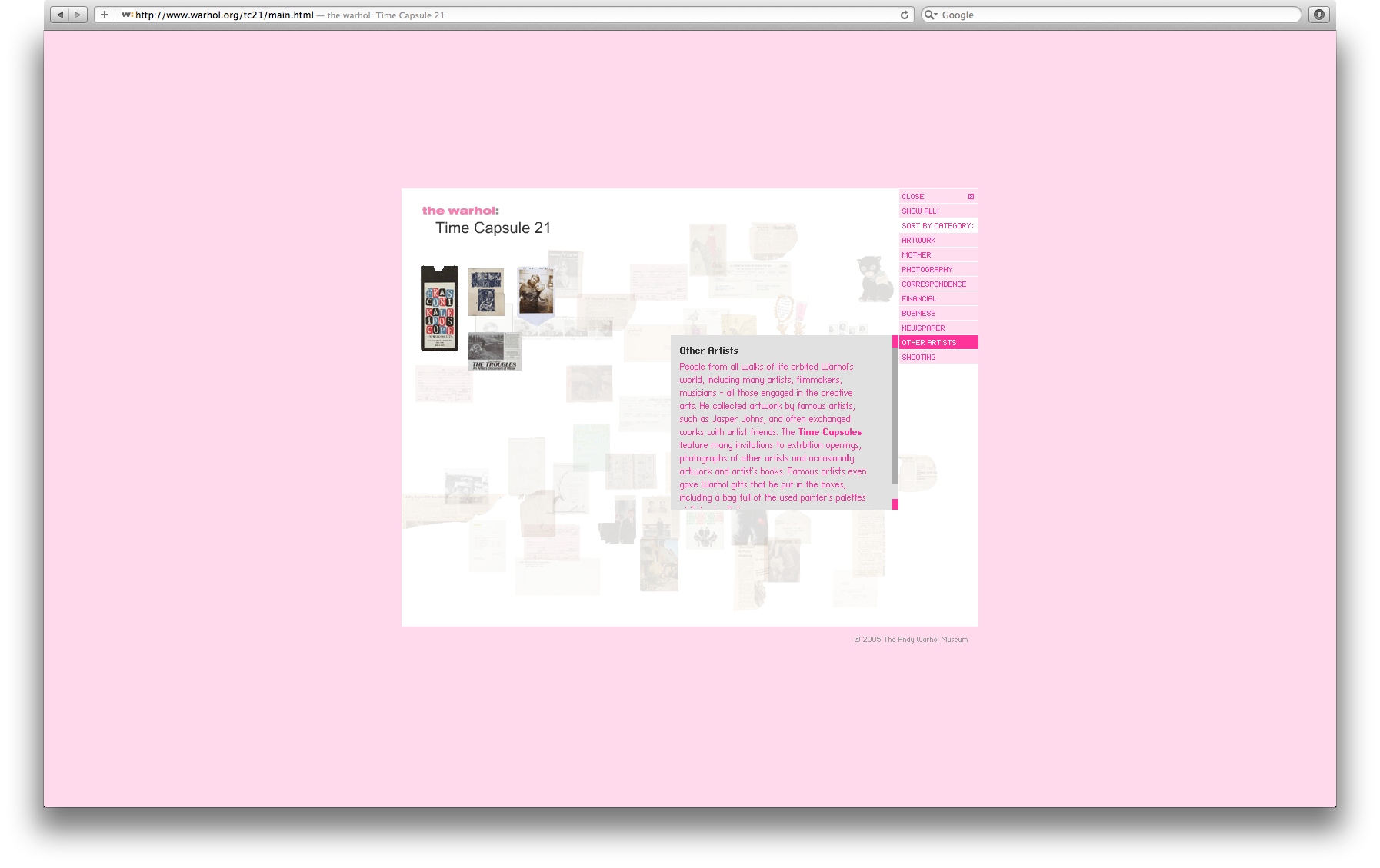Click the forward navigation arrow
Image resolution: width=1380 pixels, height=868 pixels.
coord(78,14)
